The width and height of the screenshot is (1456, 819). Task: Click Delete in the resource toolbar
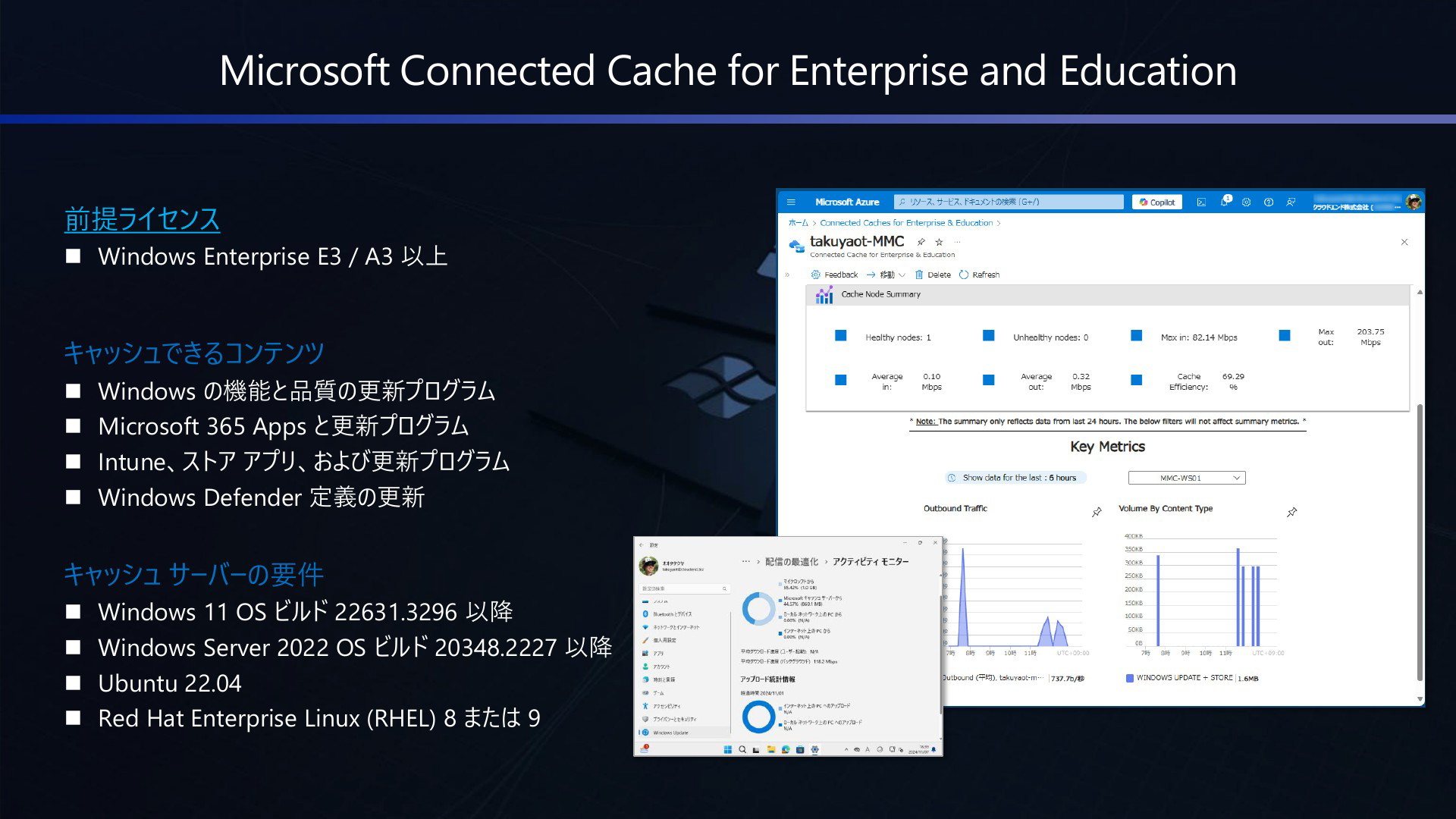click(933, 275)
